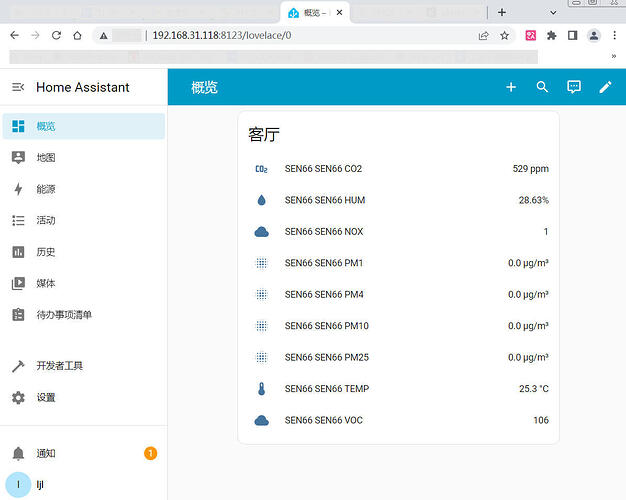The image size is (626, 500).
Task: Open 开发者工具 developer tools
Action: point(59,366)
